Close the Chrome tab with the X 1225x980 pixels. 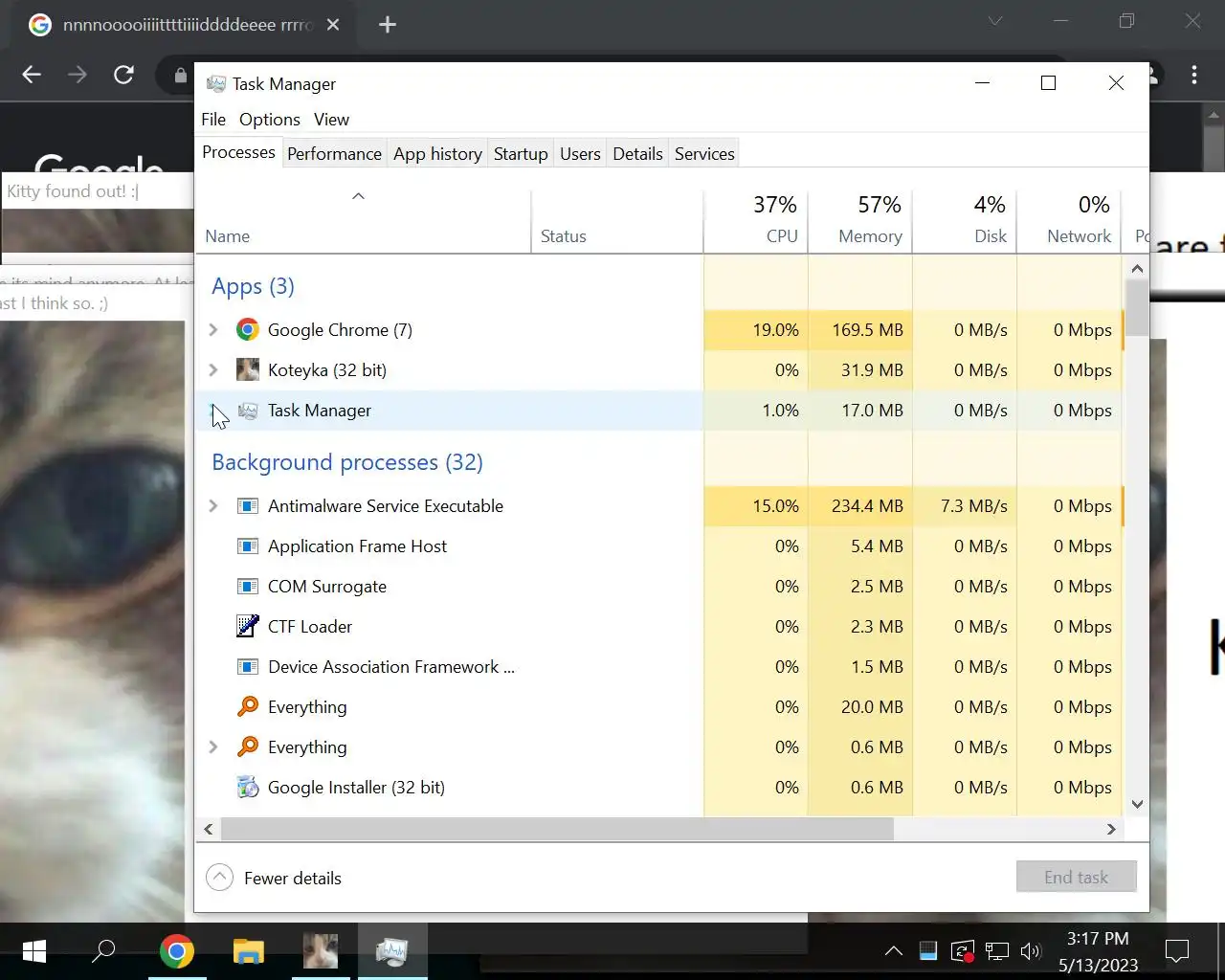point(333,25)
